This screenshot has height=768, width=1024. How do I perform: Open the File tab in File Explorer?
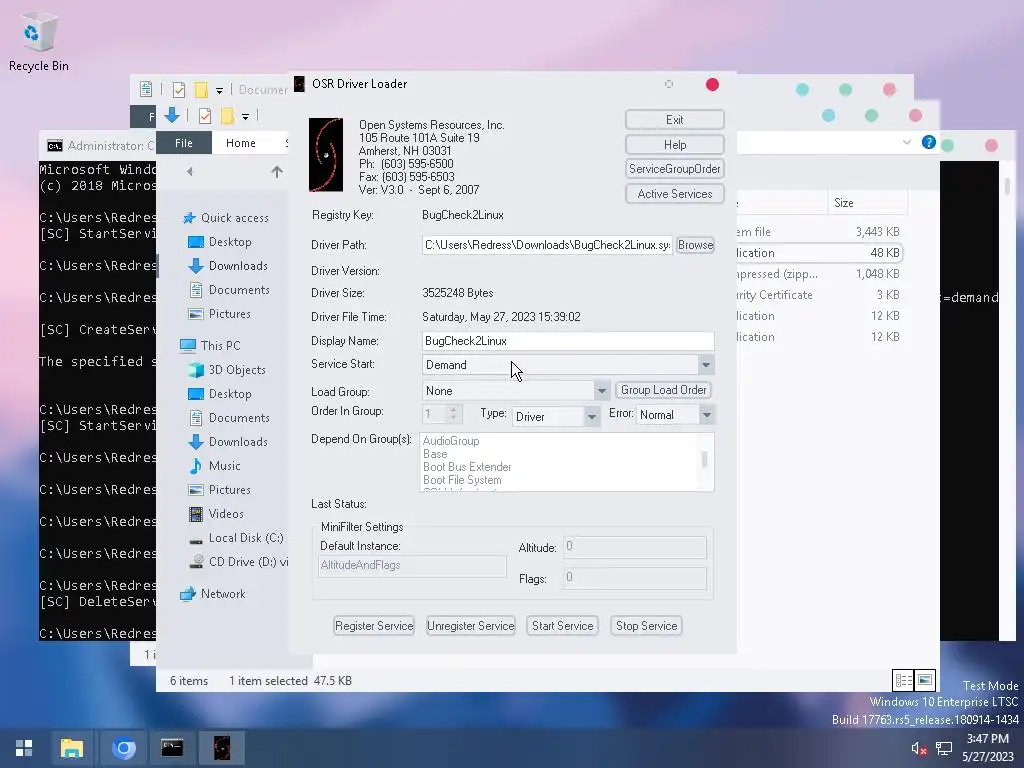tap(184, 143)
